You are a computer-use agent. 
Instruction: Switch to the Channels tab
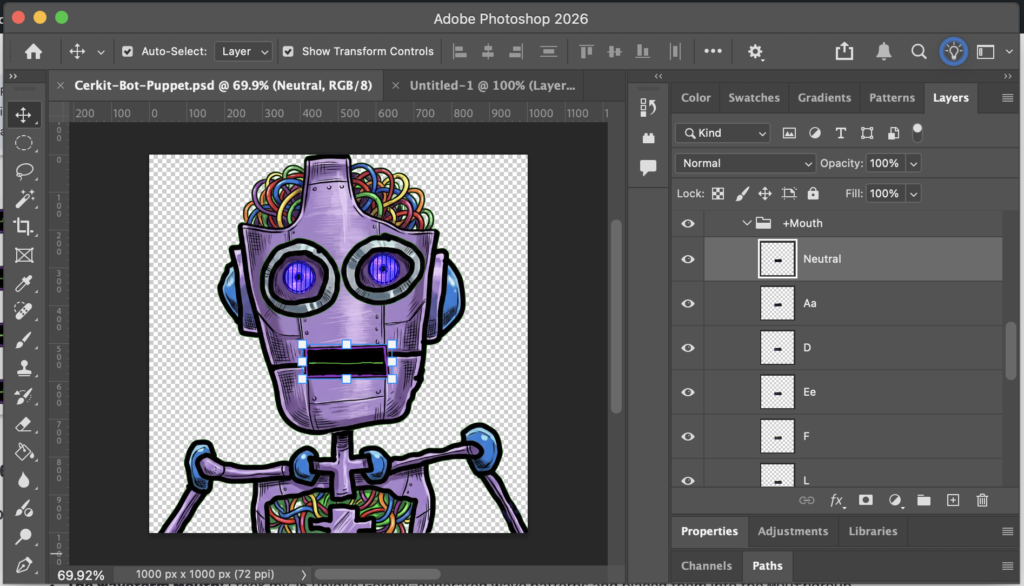pos(707,565)
